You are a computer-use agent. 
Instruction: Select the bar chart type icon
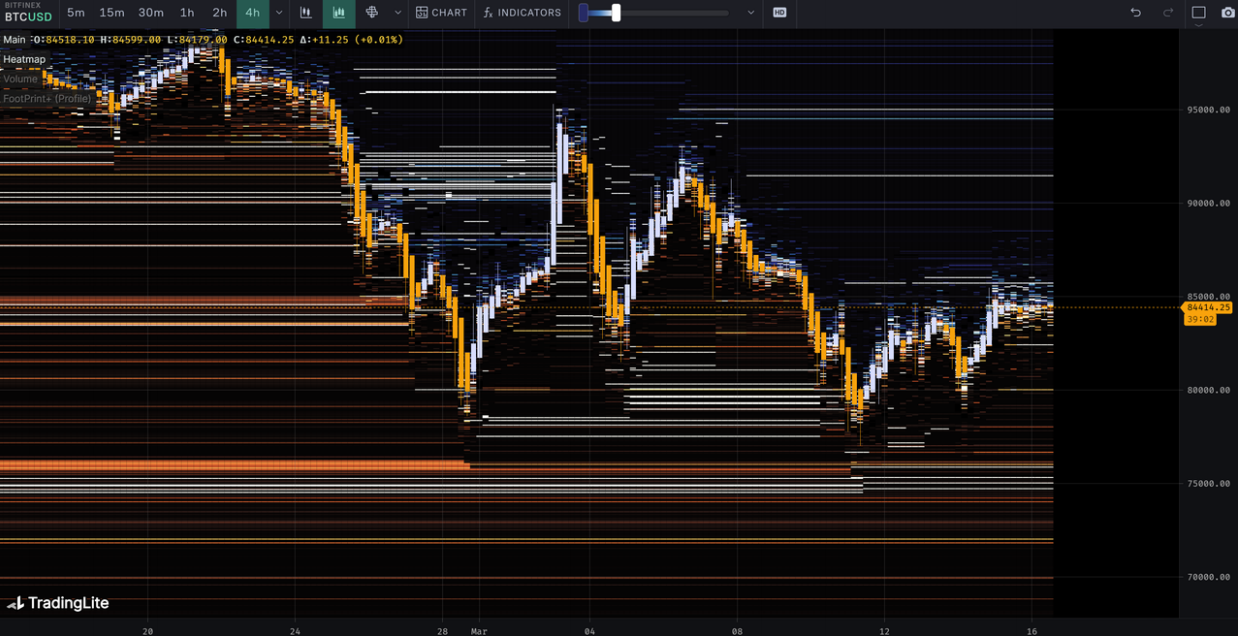(x=306, y=13)
